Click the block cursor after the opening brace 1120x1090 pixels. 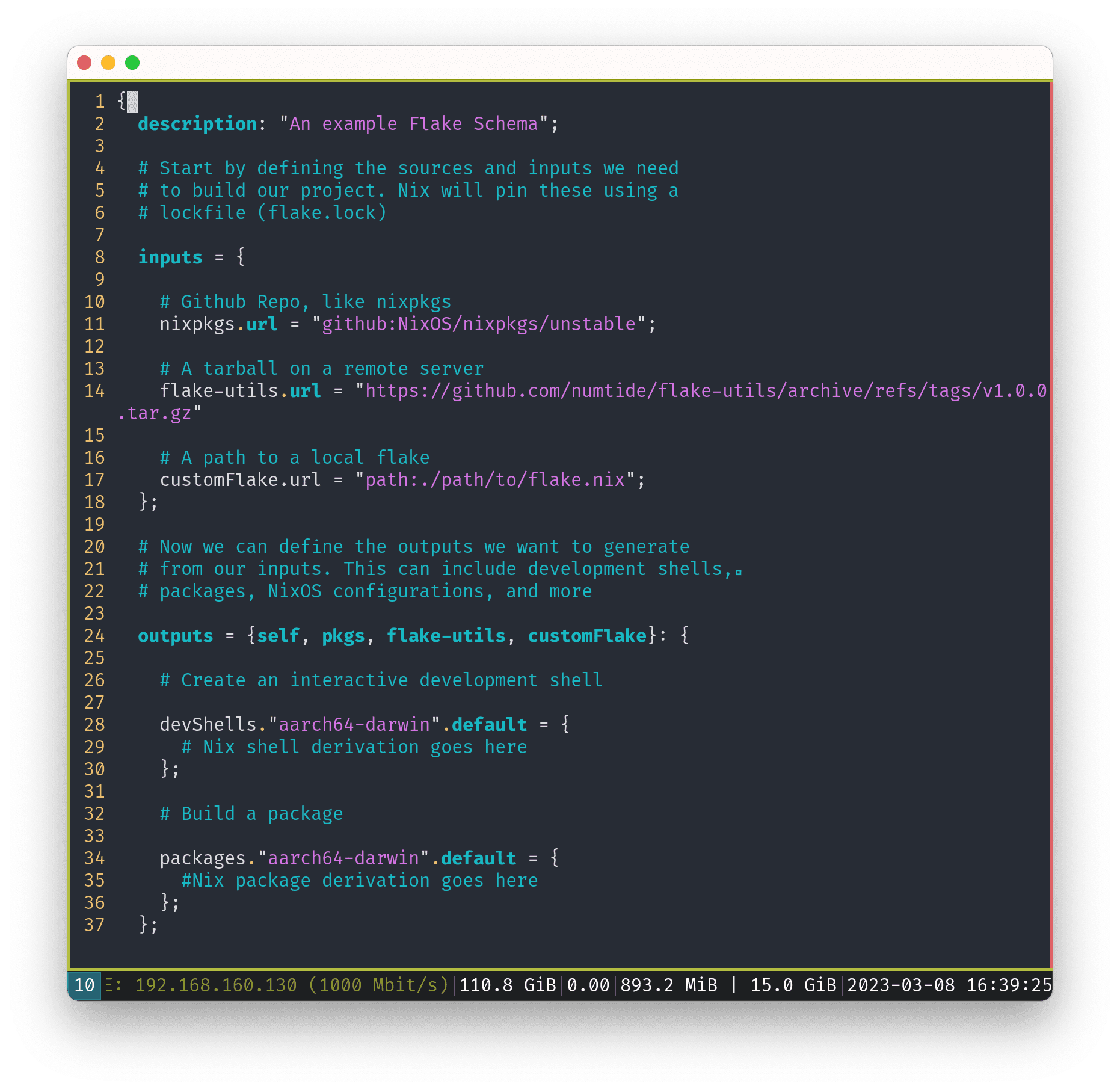point(132,102)
